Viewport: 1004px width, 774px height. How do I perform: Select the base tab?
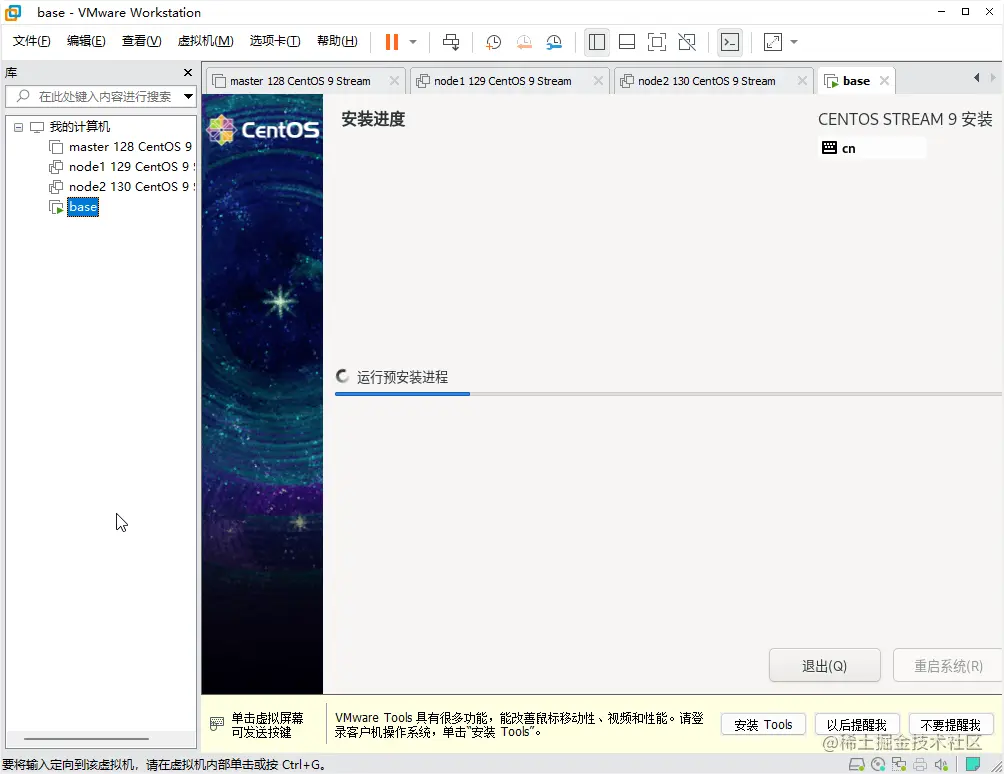[x=856, y=81]
